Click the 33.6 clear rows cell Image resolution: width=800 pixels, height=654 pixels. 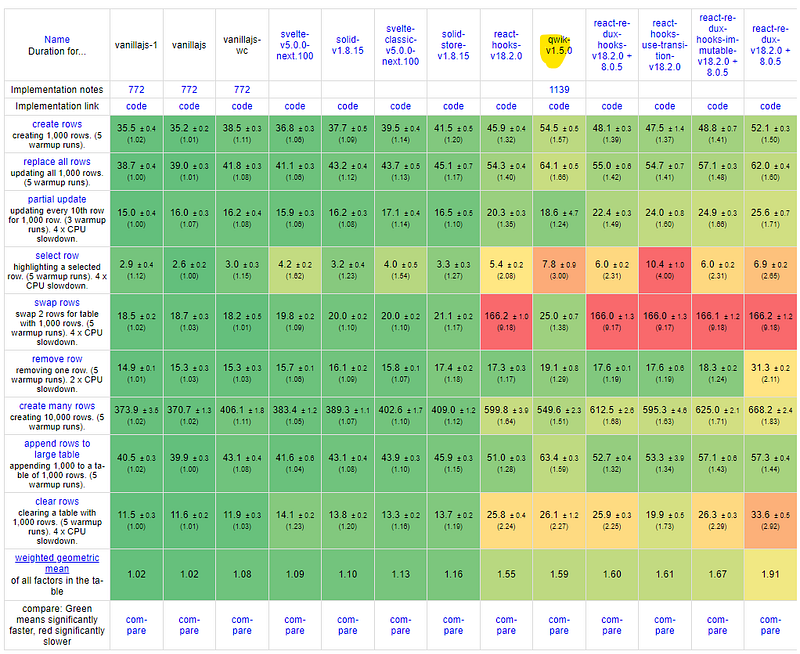[x=770, y=520]
